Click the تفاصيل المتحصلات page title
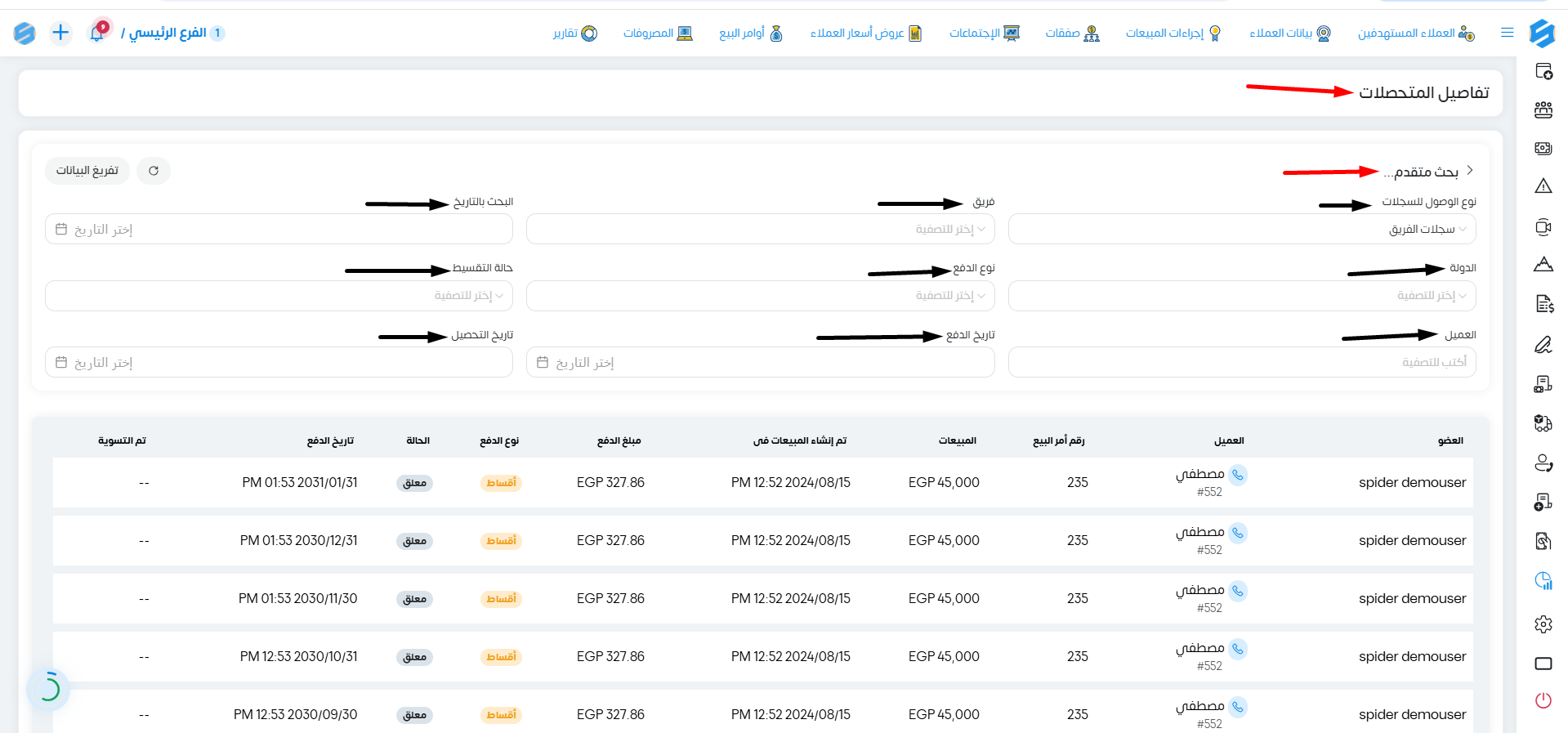This screenshot has height=733, width=1568. tap(1423, 92)
